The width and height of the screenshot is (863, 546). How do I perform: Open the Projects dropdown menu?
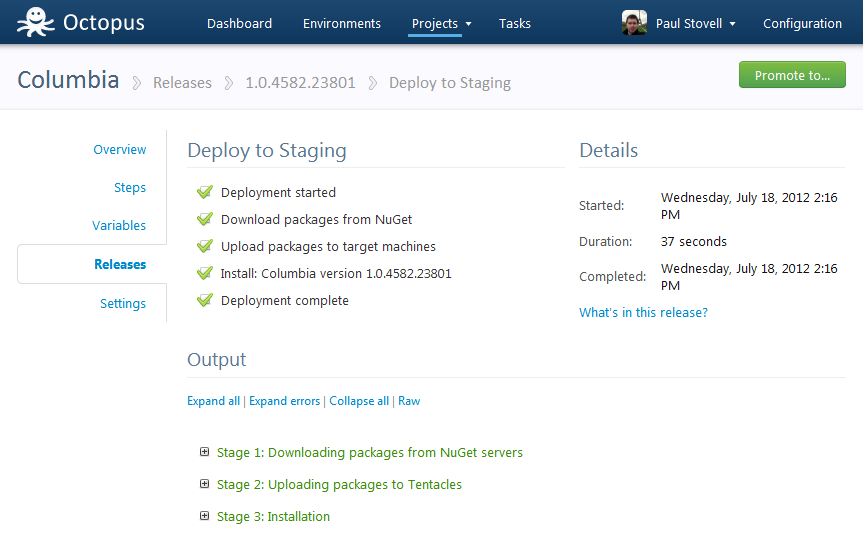tap(440, 23)
